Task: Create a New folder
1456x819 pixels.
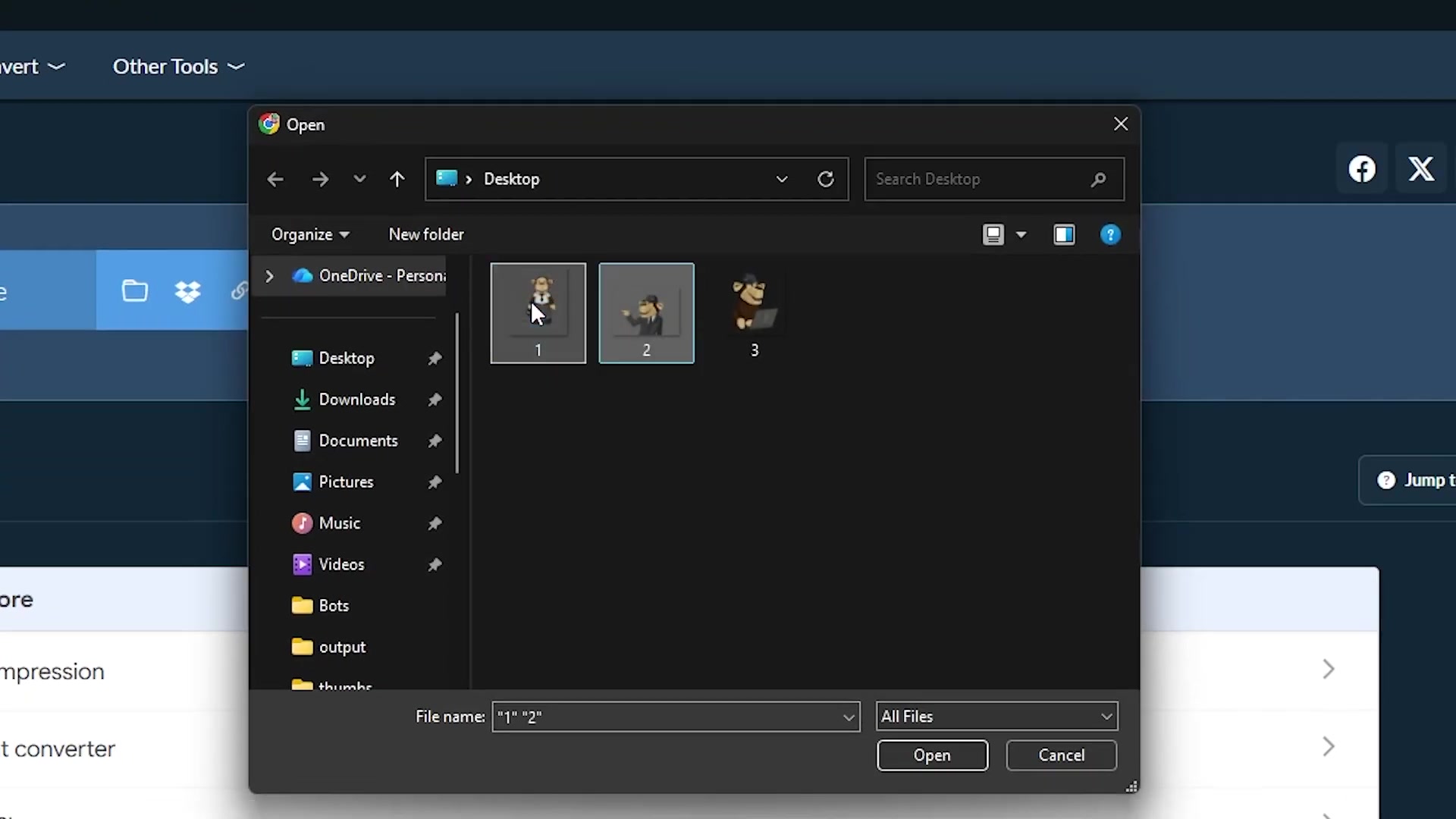Action: [x=426, y=234]
